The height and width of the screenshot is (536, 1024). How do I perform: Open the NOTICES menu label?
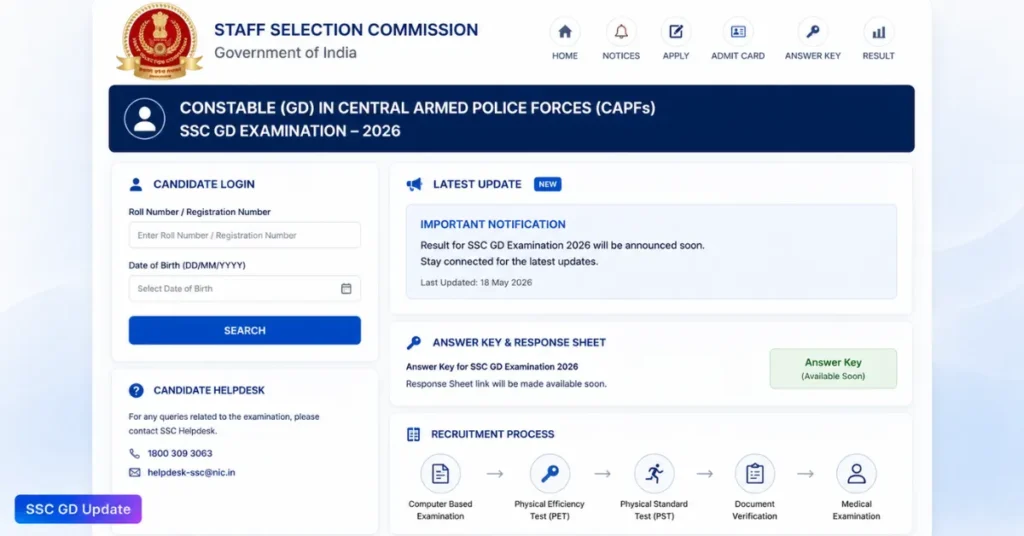pyautogui.click(x=621, y=56)
